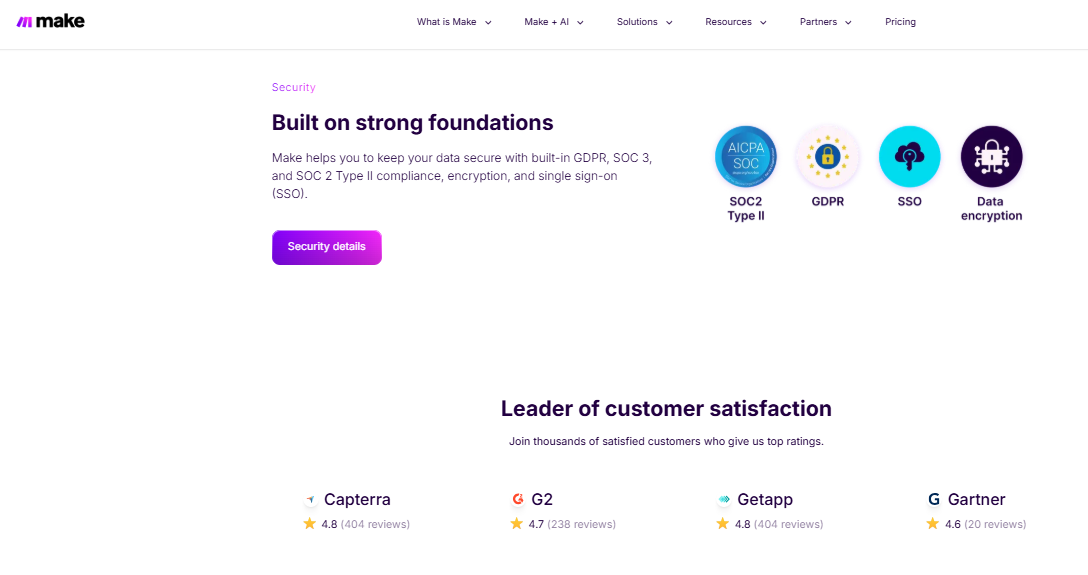The width and height of the screenshot is (1088, 575).
Task: Click the SSO cloud keyhole icon
Action: pos(909,156)
